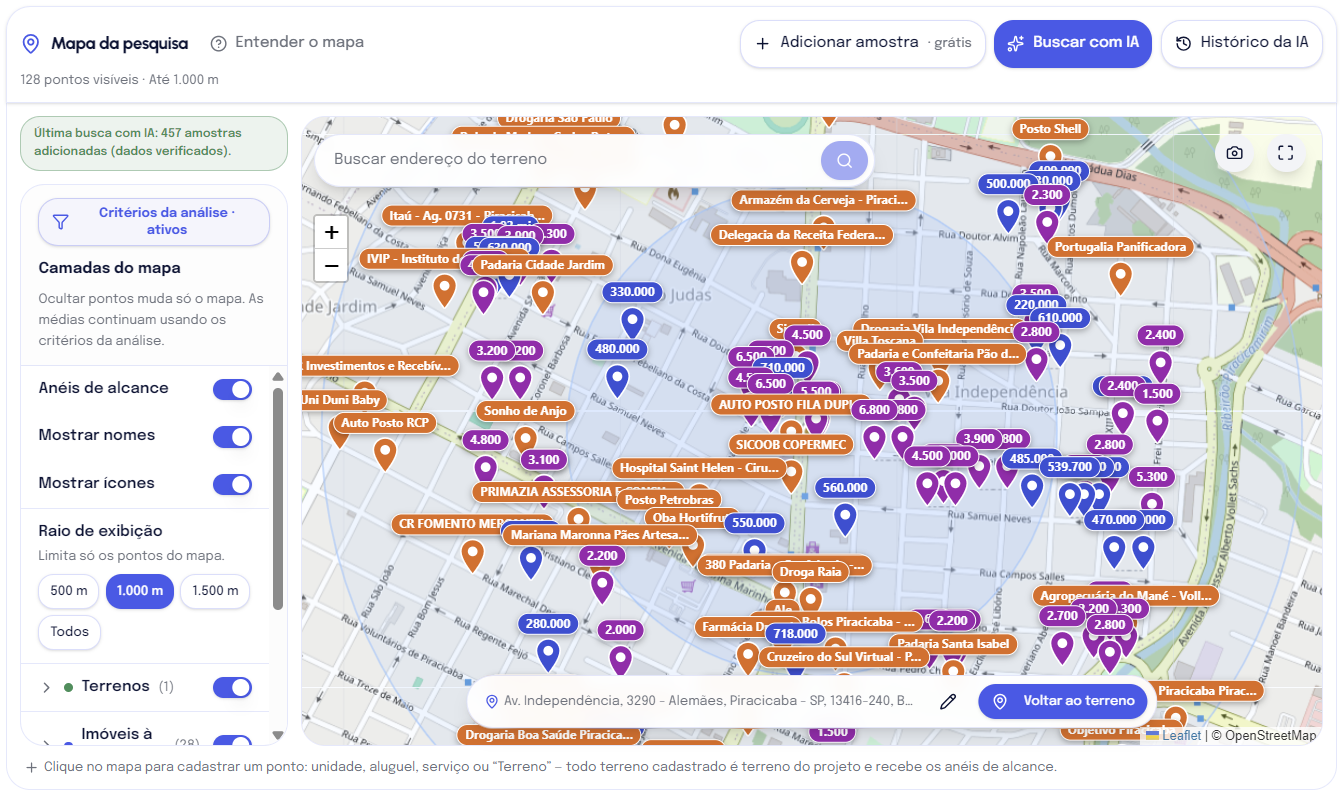
Task: Click the Sonho de Anjo label
Action: [525, 410]
